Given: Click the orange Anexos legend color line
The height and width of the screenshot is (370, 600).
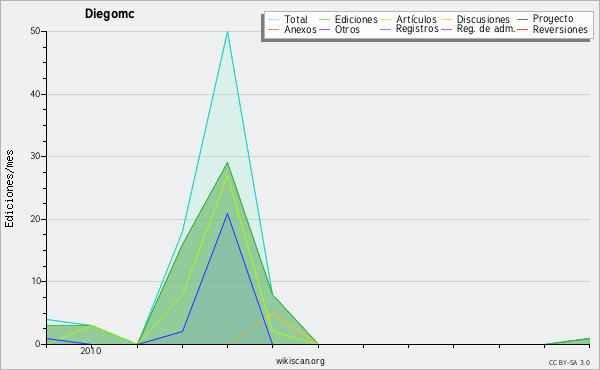Looking at the screenshot, I should click(x=274, y=29).
